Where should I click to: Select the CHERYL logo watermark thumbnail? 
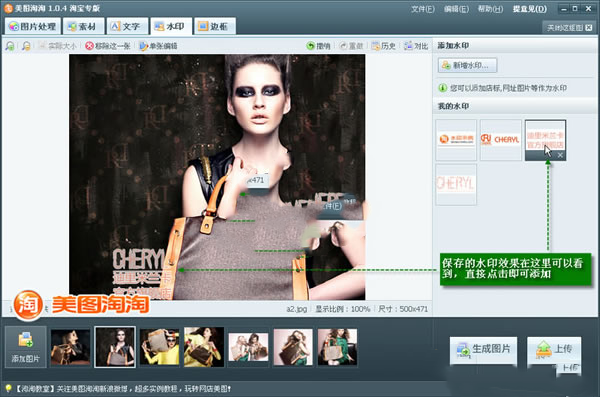(x=501, y=140)
